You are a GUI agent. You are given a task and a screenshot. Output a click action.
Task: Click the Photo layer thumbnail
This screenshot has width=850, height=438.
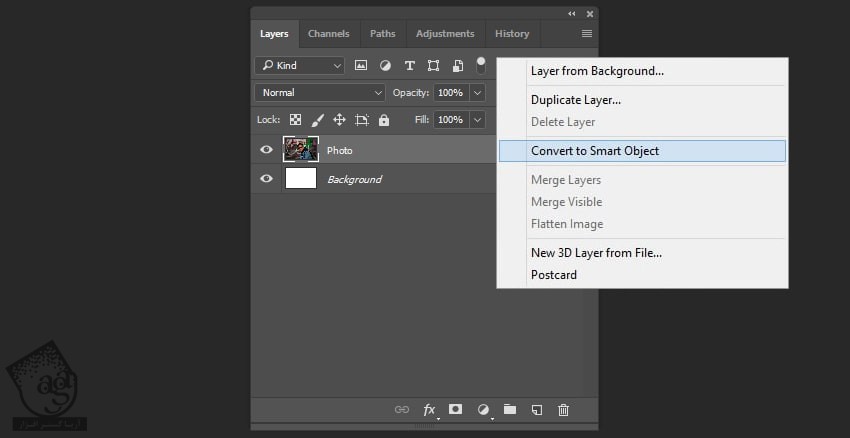(301, 150)
